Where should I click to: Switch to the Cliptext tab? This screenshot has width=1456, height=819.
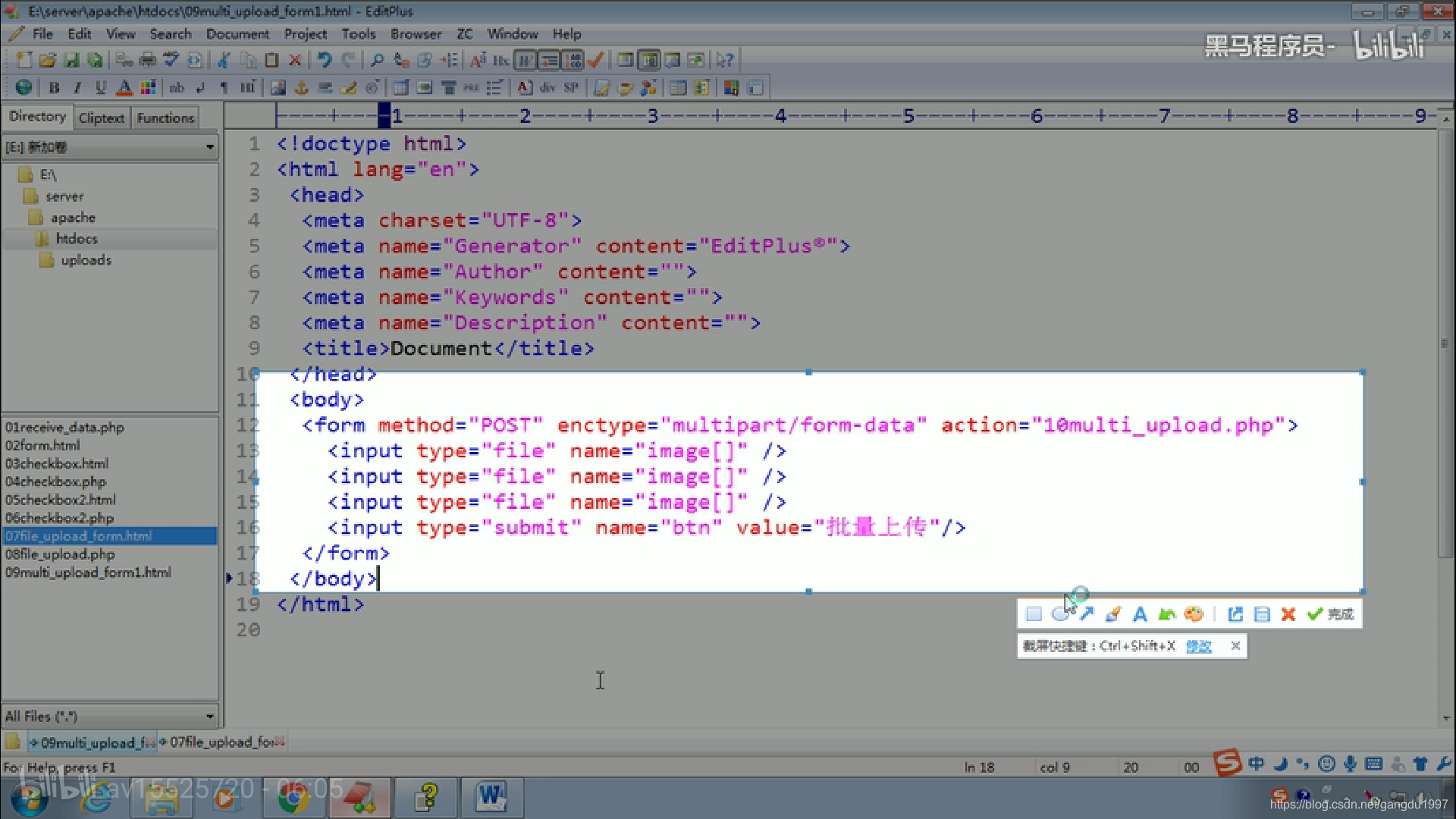click(x=101, y=118)
